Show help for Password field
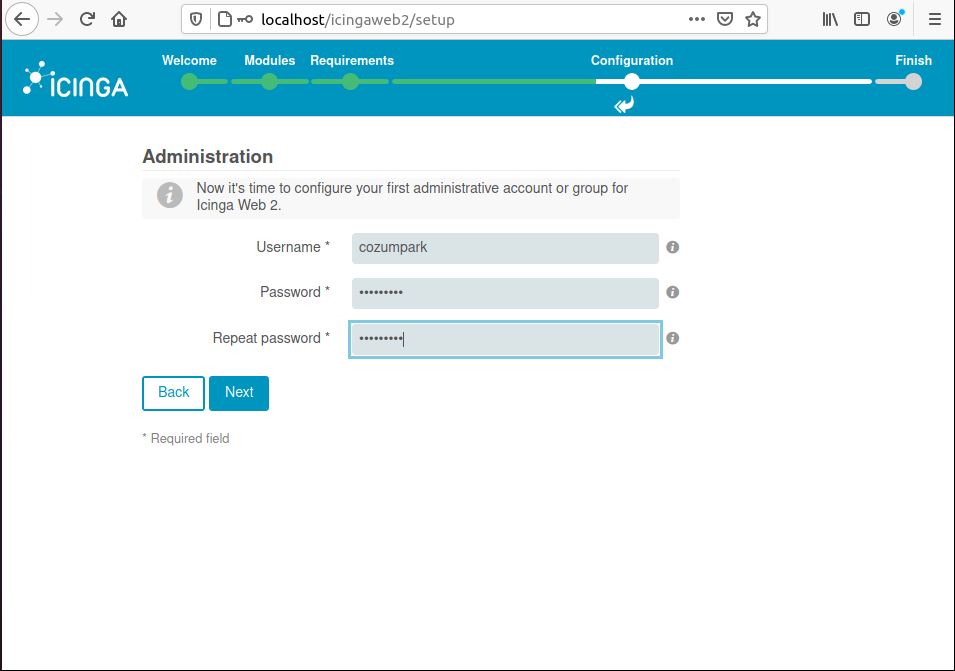 [672, 292]
